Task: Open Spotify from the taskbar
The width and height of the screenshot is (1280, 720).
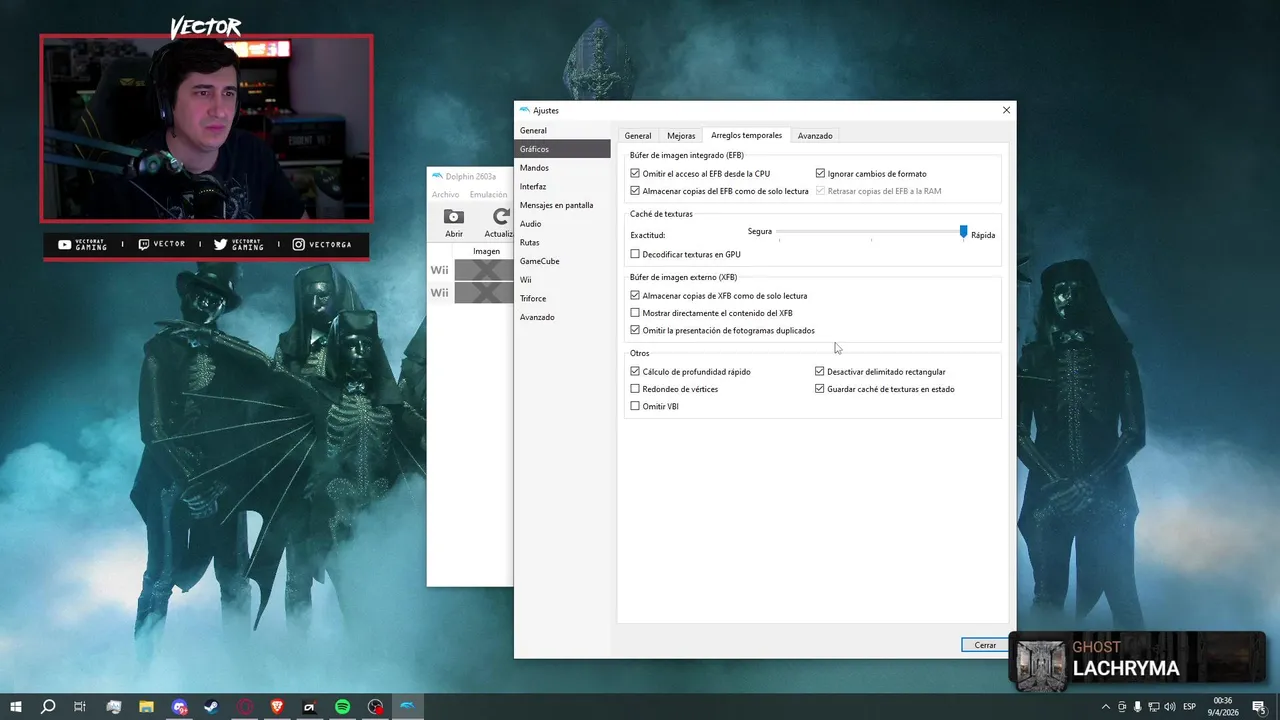Action: pos(342,707)
